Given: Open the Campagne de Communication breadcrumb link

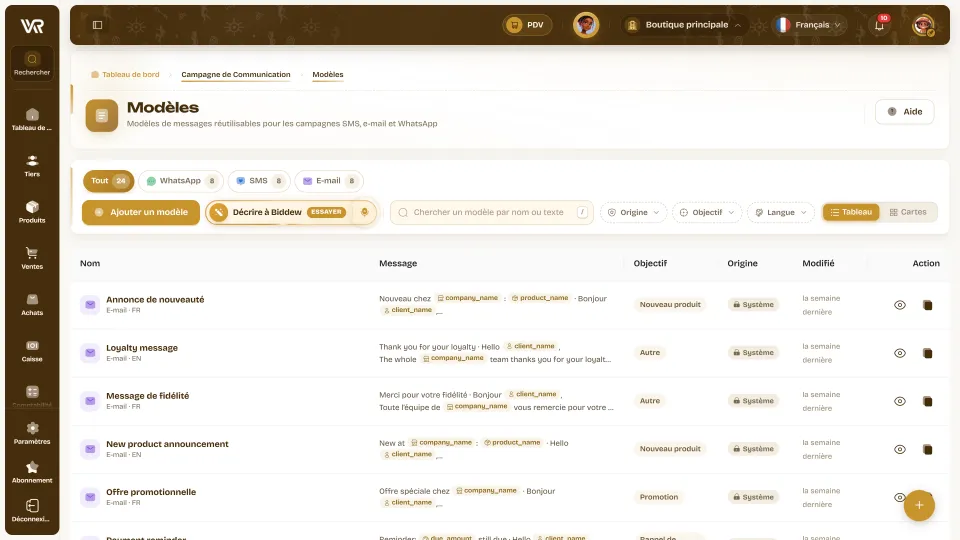Looking at the screenshot, I should pyautogui.click(x=236, y=75).
